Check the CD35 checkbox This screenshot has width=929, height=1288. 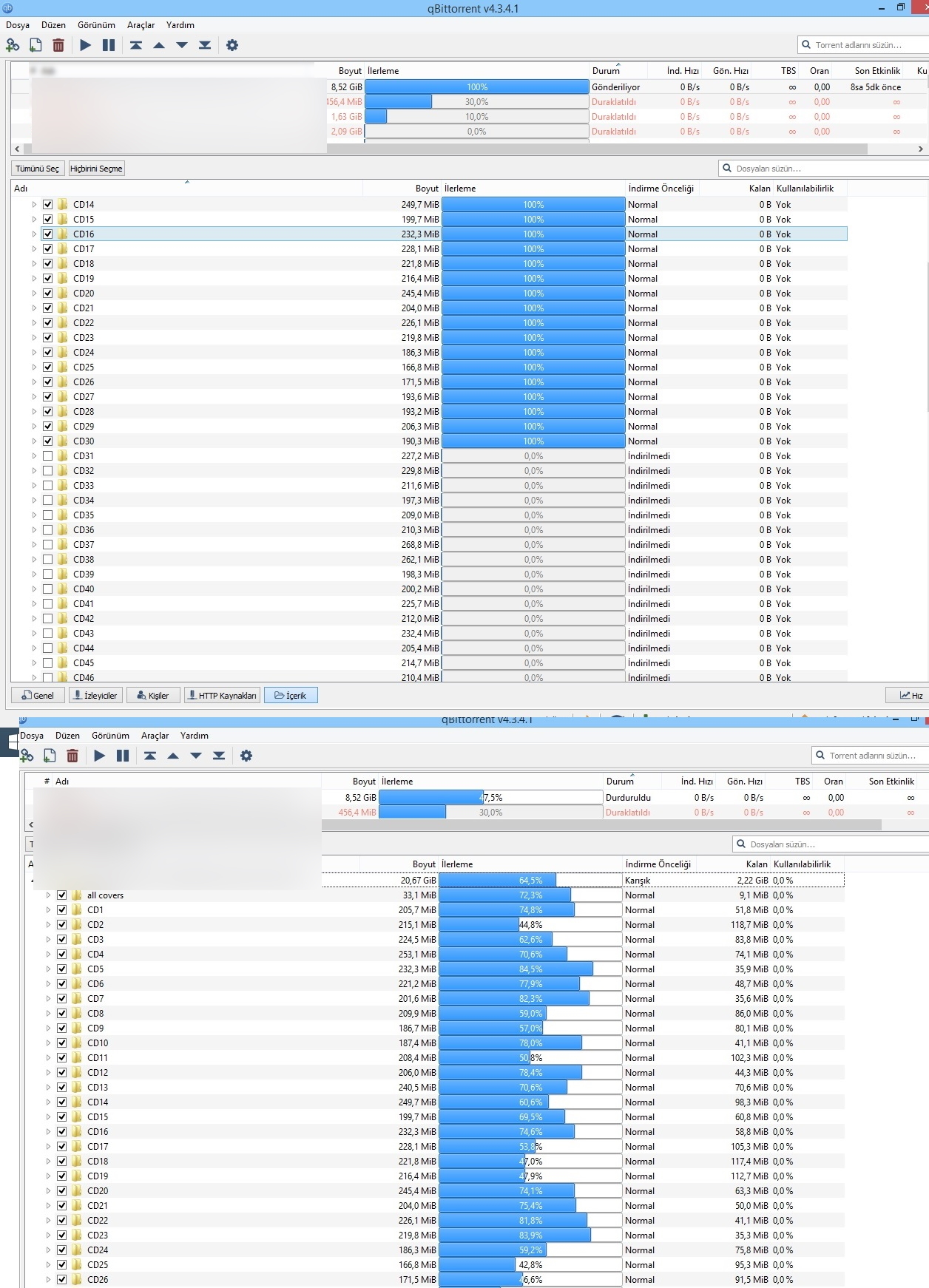click(x=48, y=515)
